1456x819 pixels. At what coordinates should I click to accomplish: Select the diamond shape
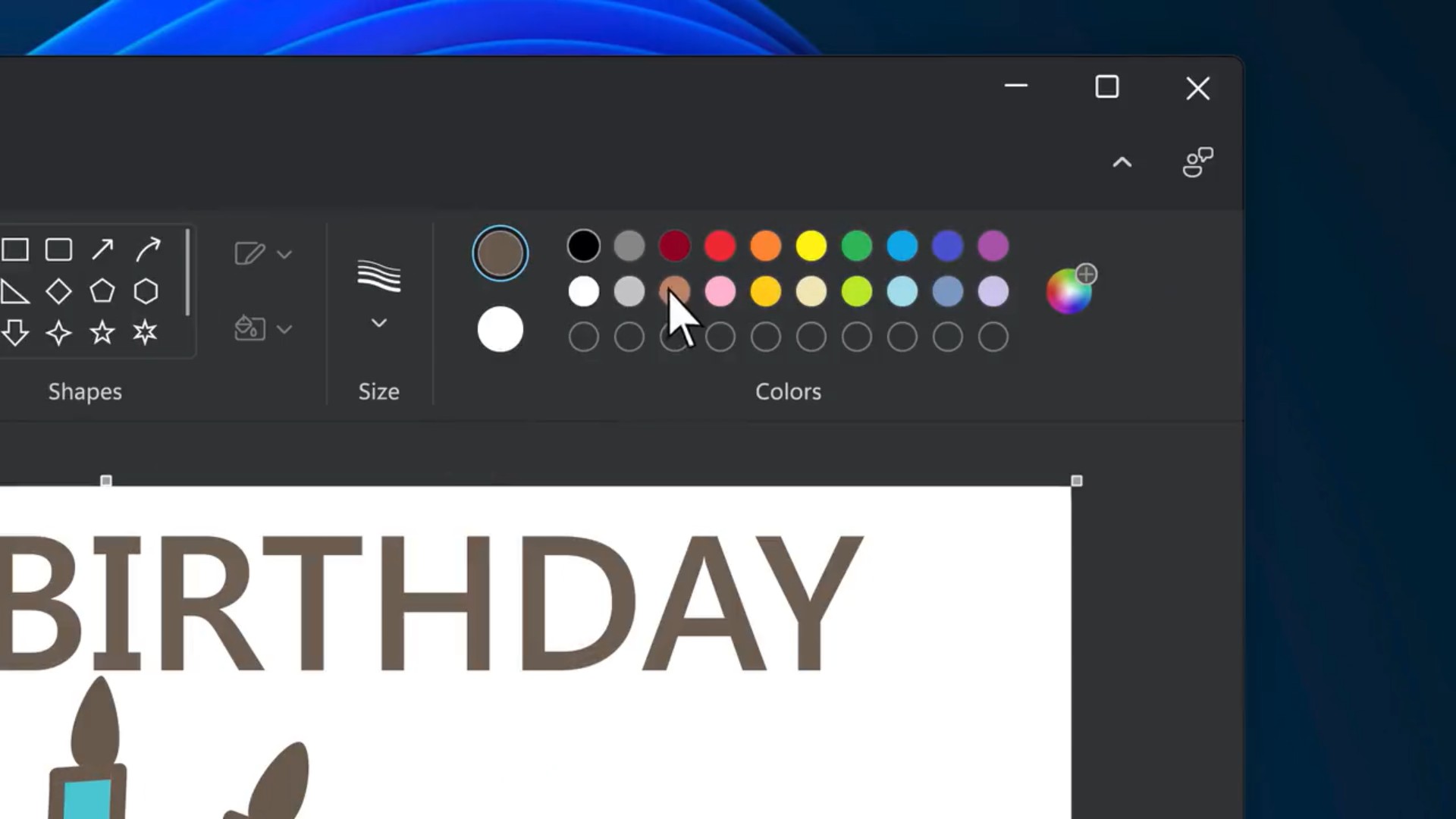(x=58, y=292)
